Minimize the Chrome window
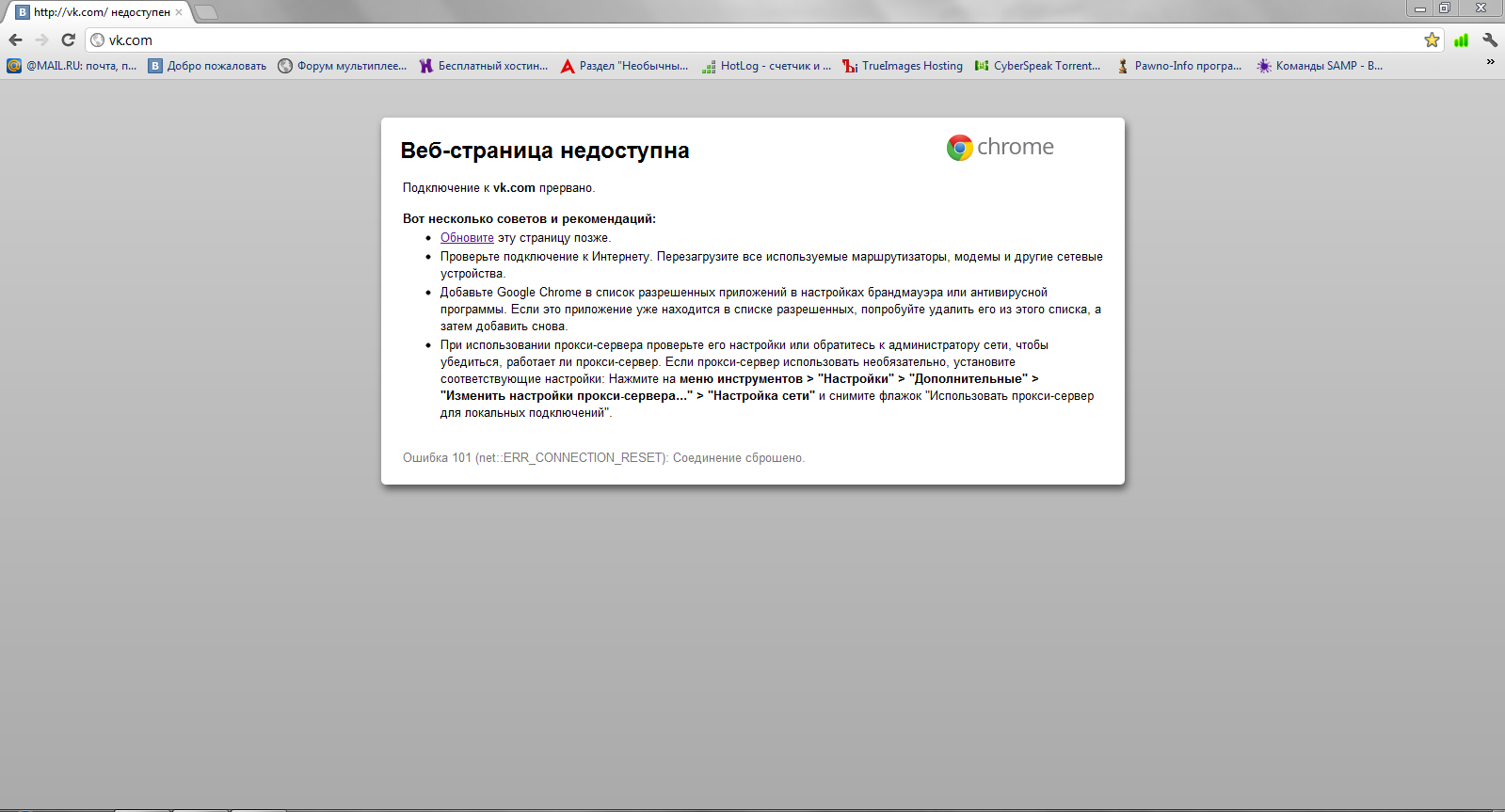Screen dimensions: 1505x812 1420,8
